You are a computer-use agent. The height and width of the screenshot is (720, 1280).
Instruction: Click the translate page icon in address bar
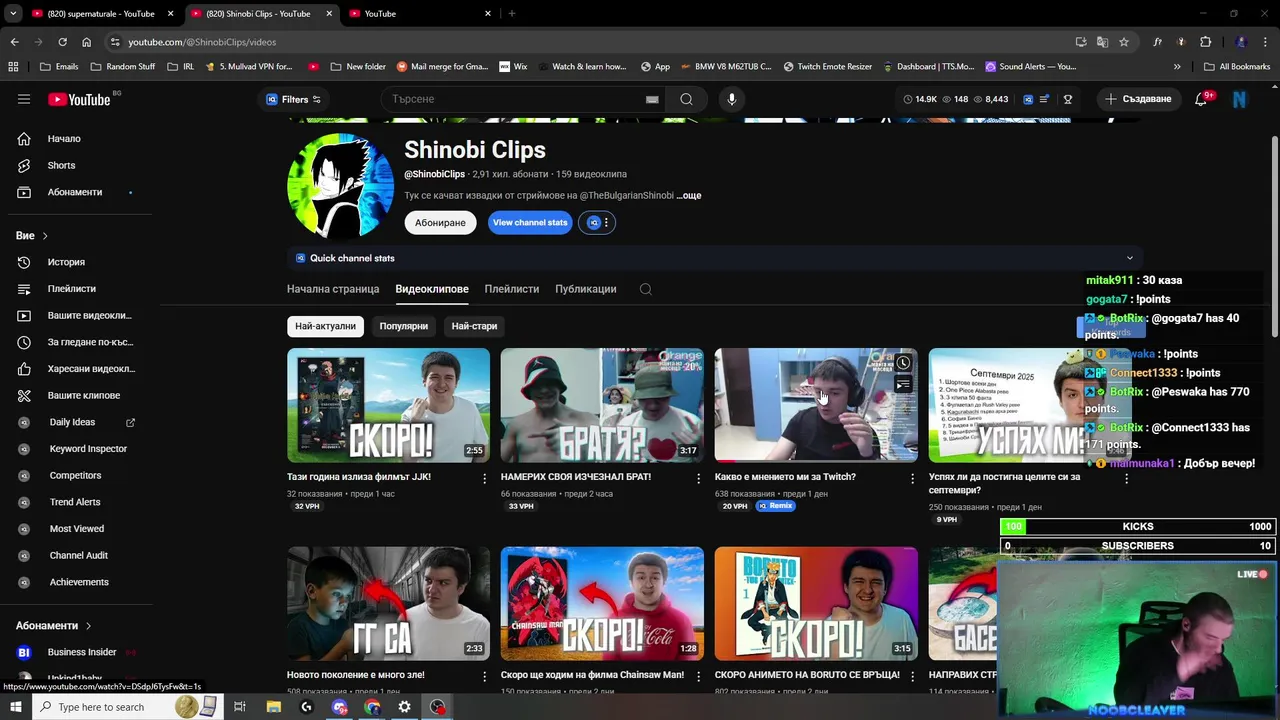(1102, 42)
